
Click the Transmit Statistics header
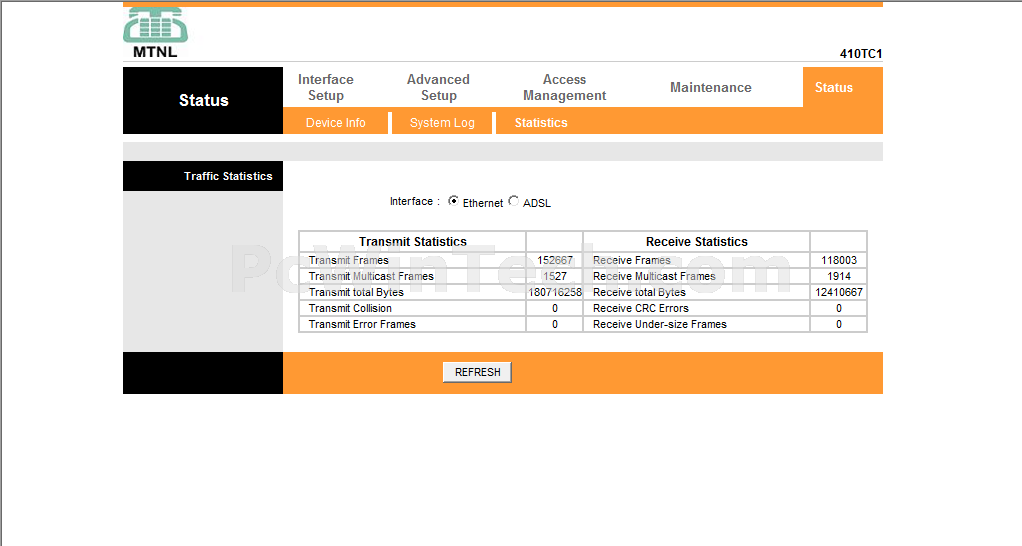[413, 242]
